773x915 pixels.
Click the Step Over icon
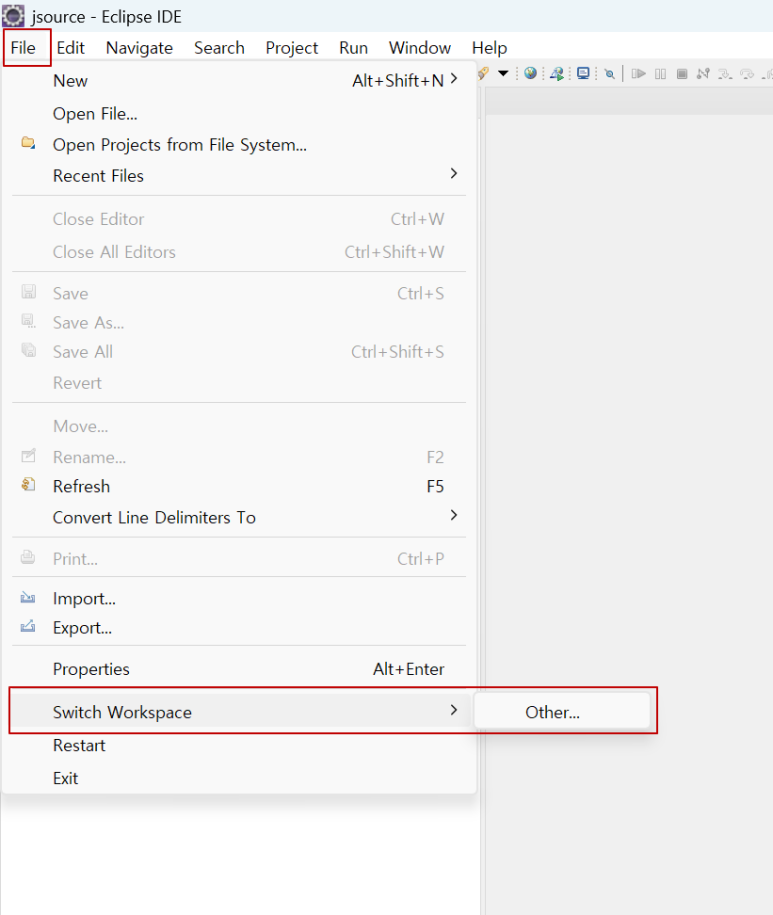click(747, 74)
